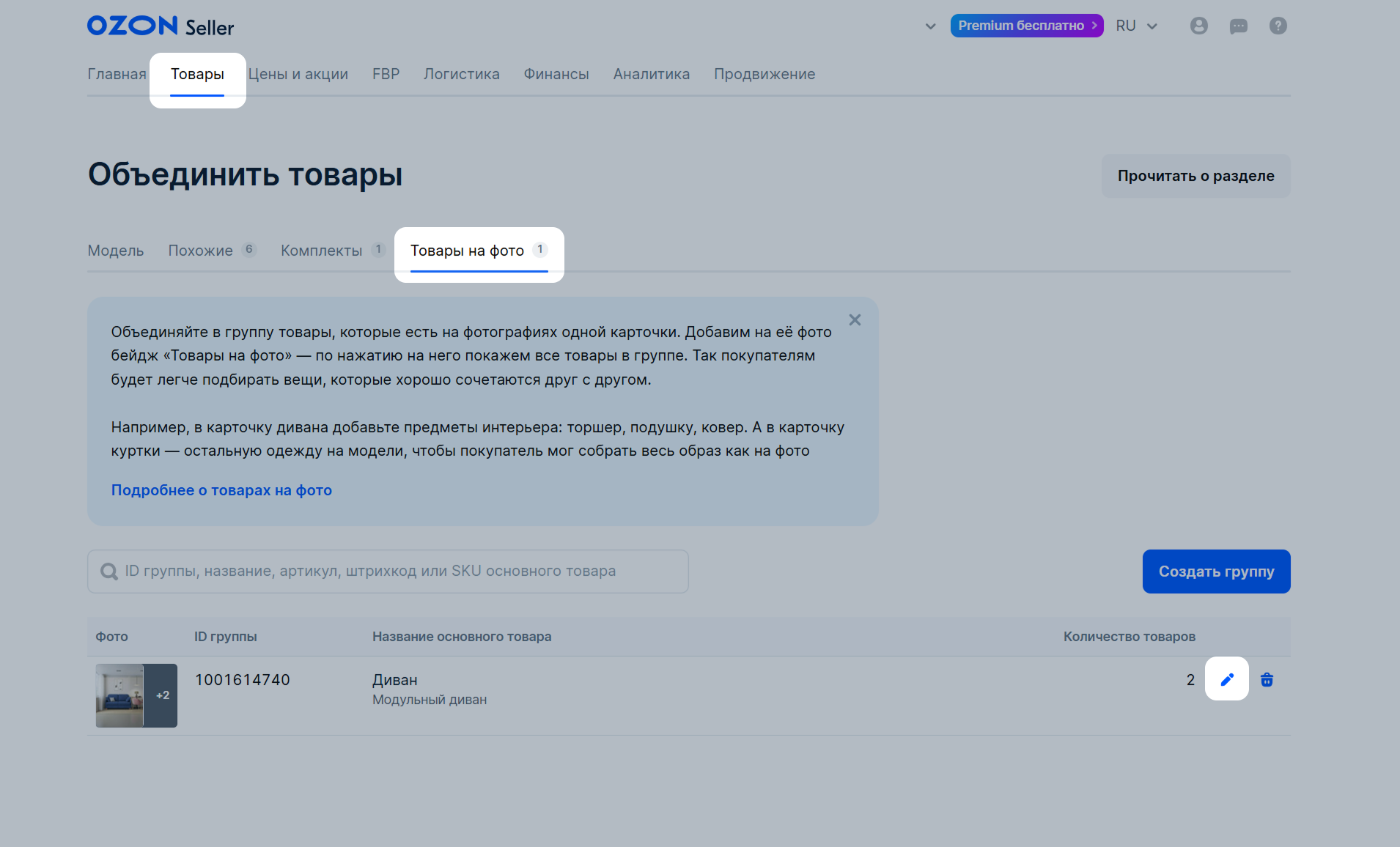This screenshot has height=847, width=1400.
Task: Expand the account dropdown chevron before Premium
Action: [930, 26]
